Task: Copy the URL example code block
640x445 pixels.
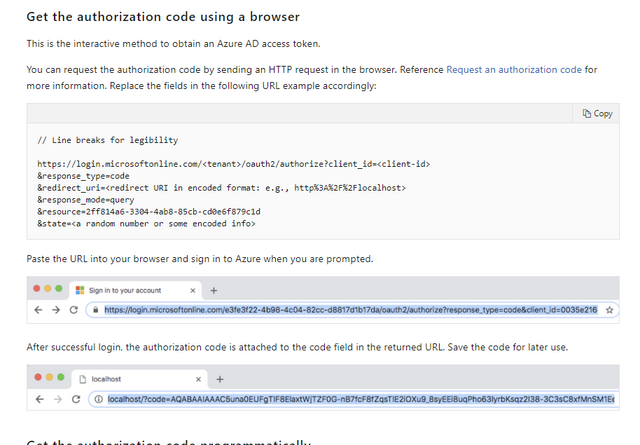Action: click(x=597, y=113)
